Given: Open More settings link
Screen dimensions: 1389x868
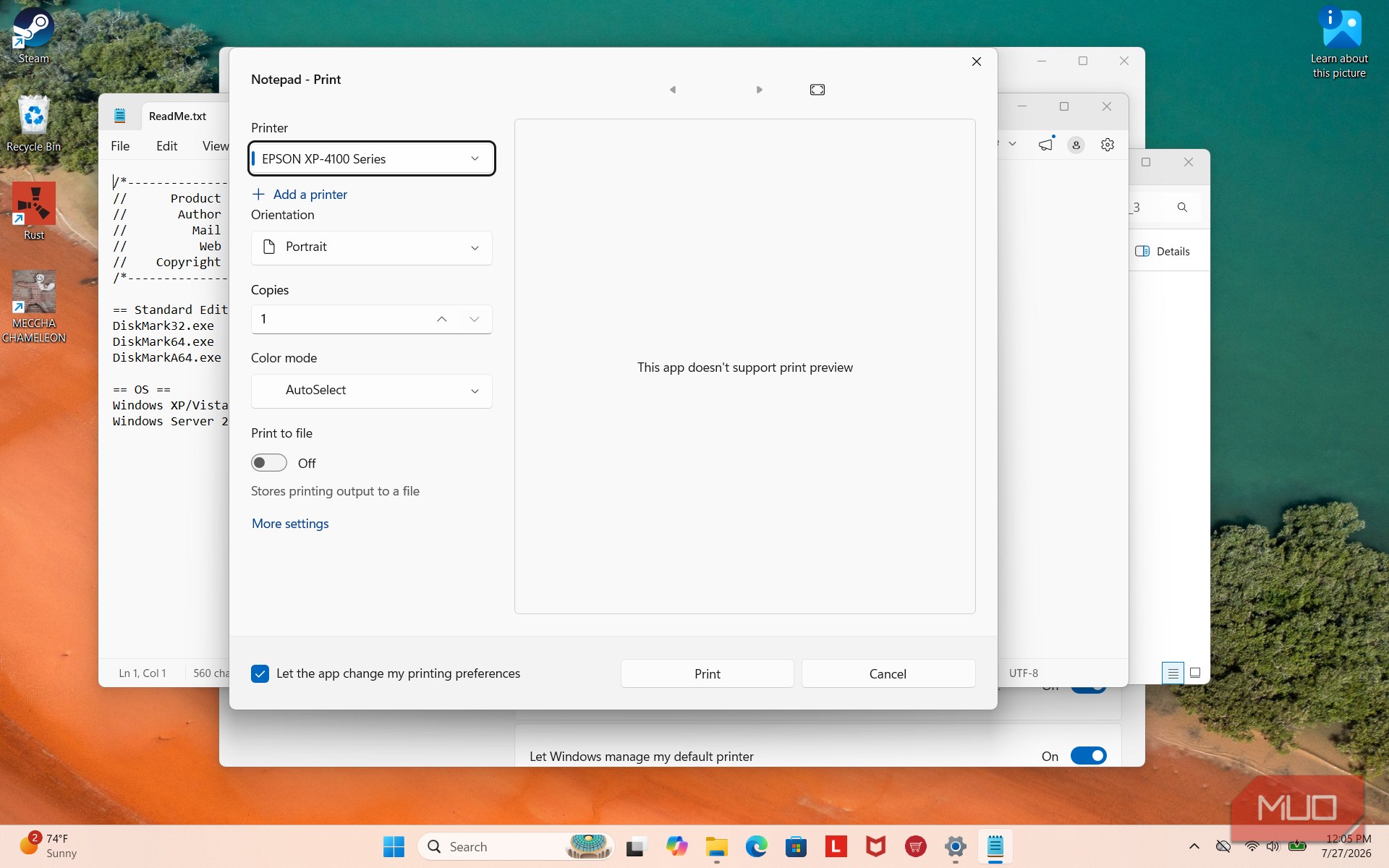Looking at the screenshot, I should 290,524.
